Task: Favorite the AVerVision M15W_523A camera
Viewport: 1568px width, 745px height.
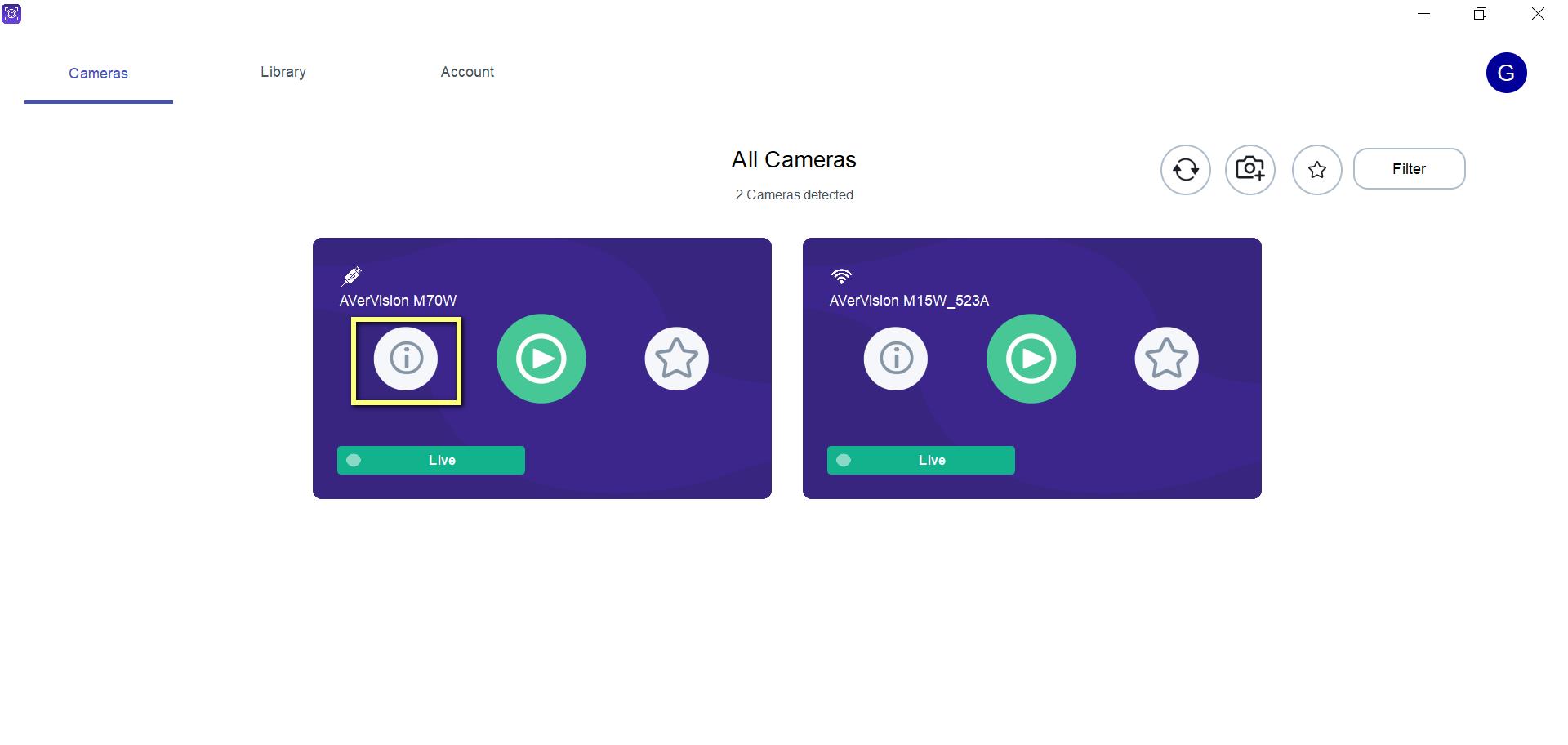Action: [1166, 358]
